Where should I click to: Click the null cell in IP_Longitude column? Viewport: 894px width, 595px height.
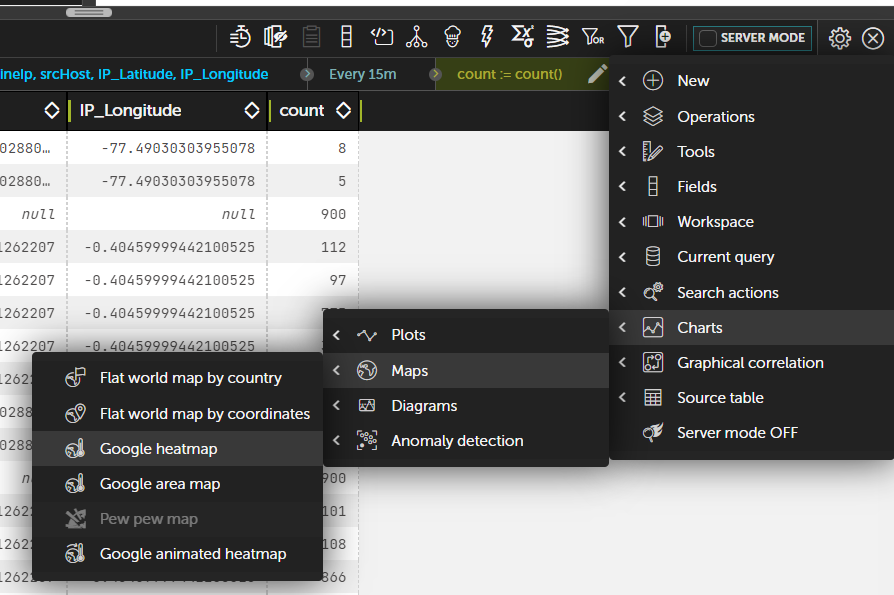[x=167, y=214]
